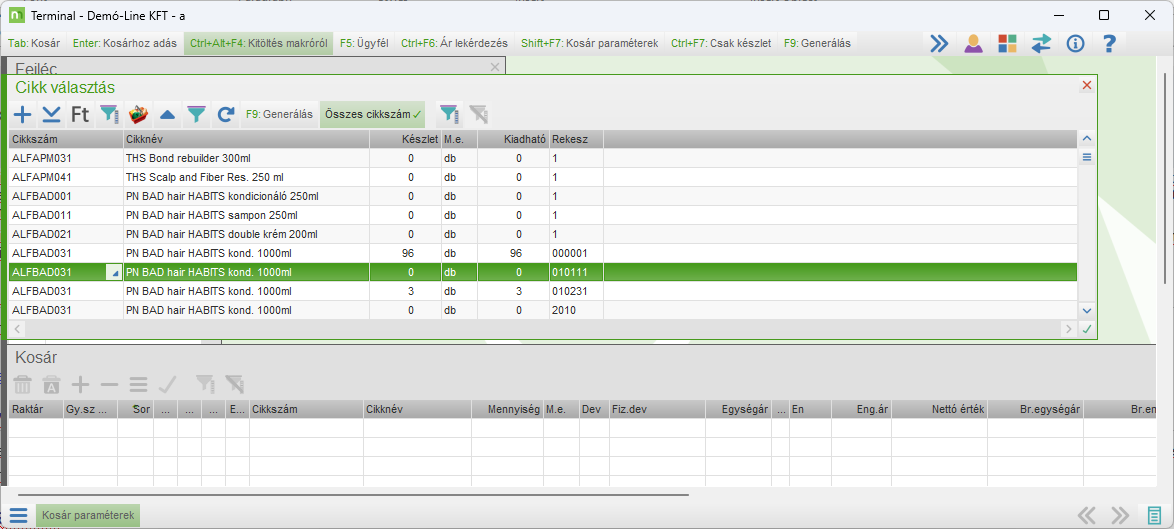Screen dimensions: 1174x529
Task: Click the blue refresh arrow icon
Action: point(225,114)
